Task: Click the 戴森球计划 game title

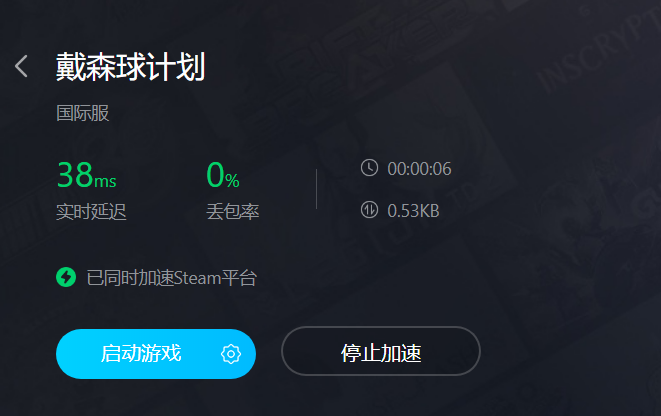Action: [131, 67]
